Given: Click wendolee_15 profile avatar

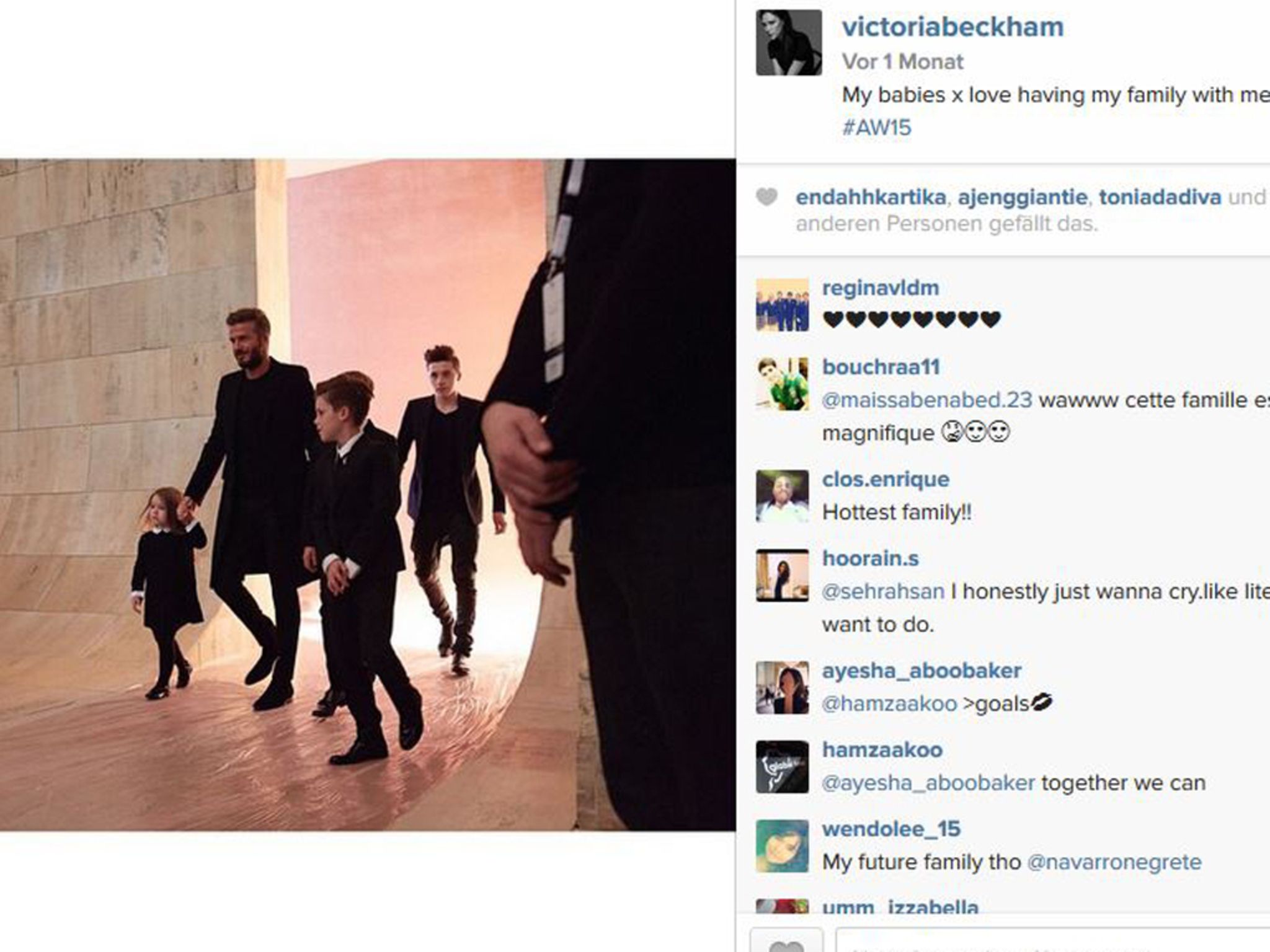Looking at the screenshot, I should [783, 846].
